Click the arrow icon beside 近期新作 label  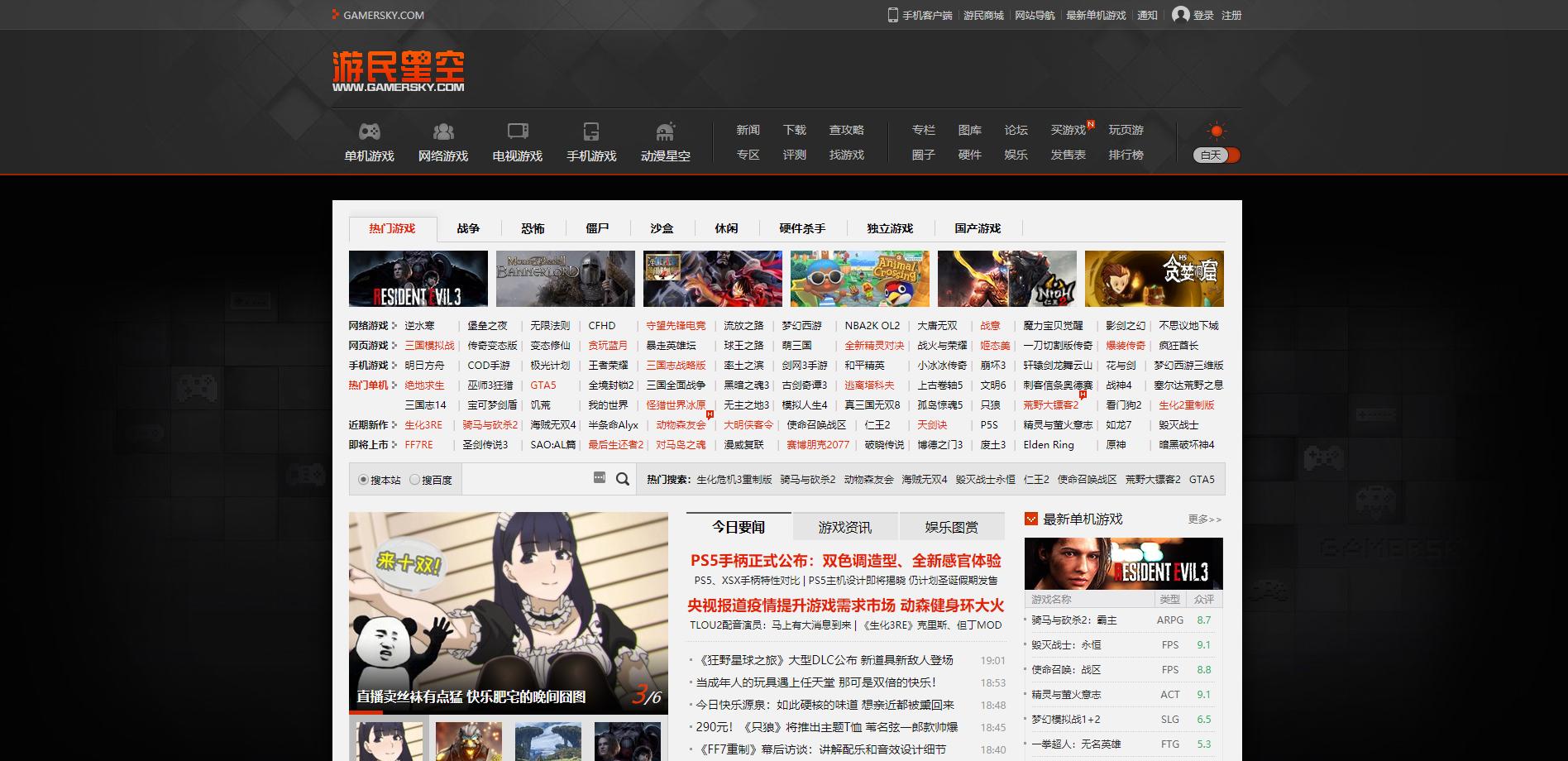(x=394, y=425)
